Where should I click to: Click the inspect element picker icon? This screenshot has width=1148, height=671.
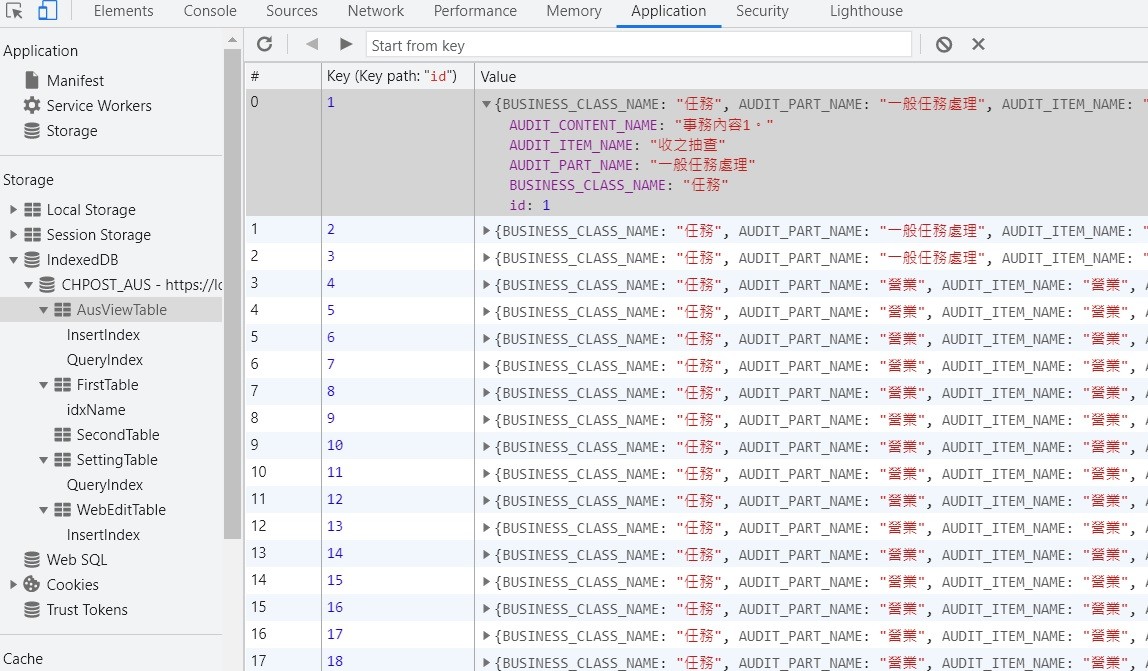click(14, 11)
